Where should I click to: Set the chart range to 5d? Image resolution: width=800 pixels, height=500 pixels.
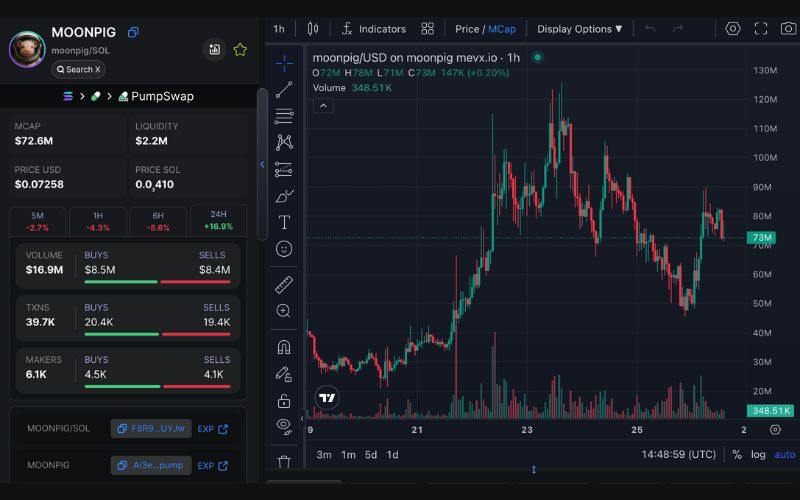pyautogui.click(x=371, y=455)
